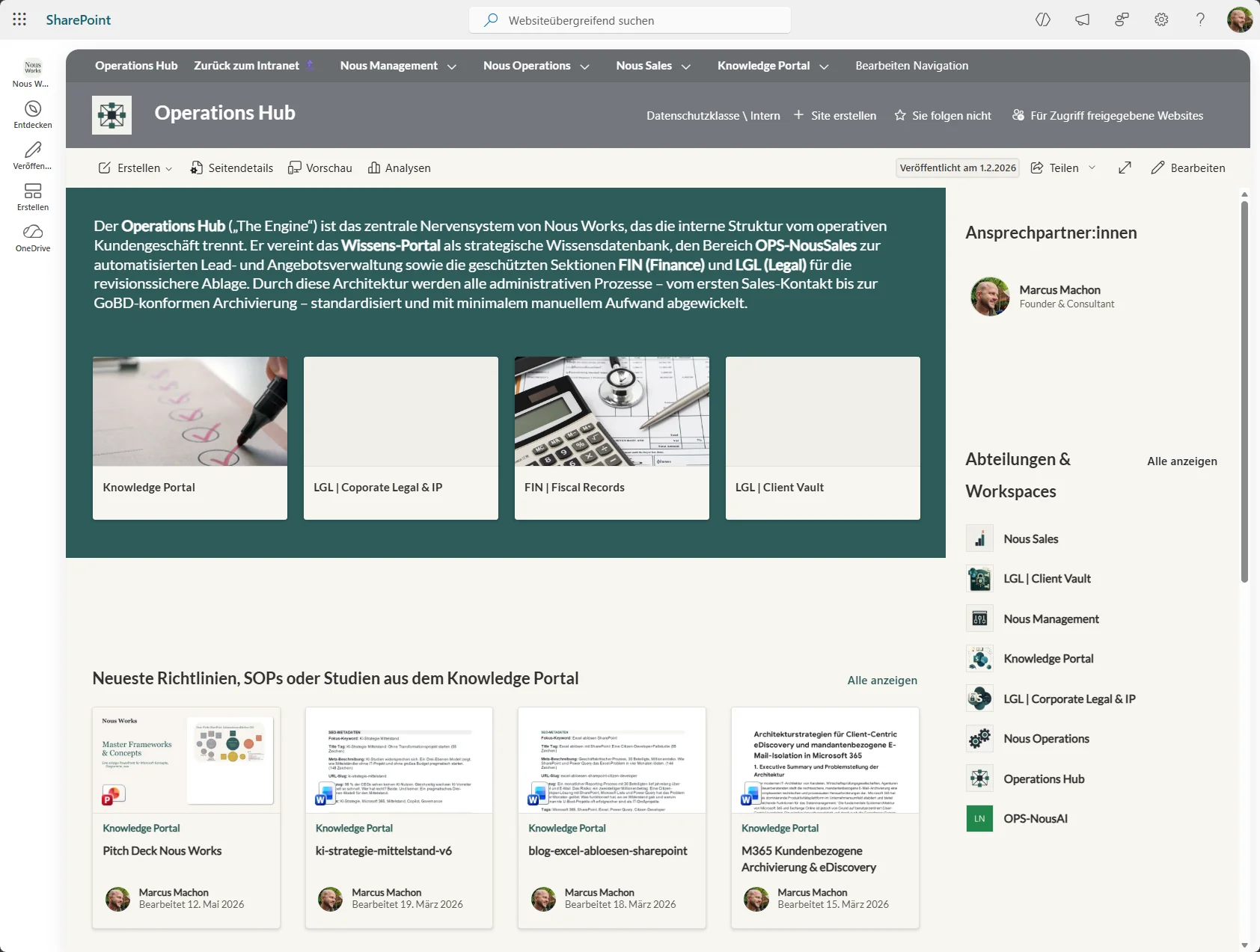Open the LGL | Coporate Legal & IP card

[x=401, y=438]
